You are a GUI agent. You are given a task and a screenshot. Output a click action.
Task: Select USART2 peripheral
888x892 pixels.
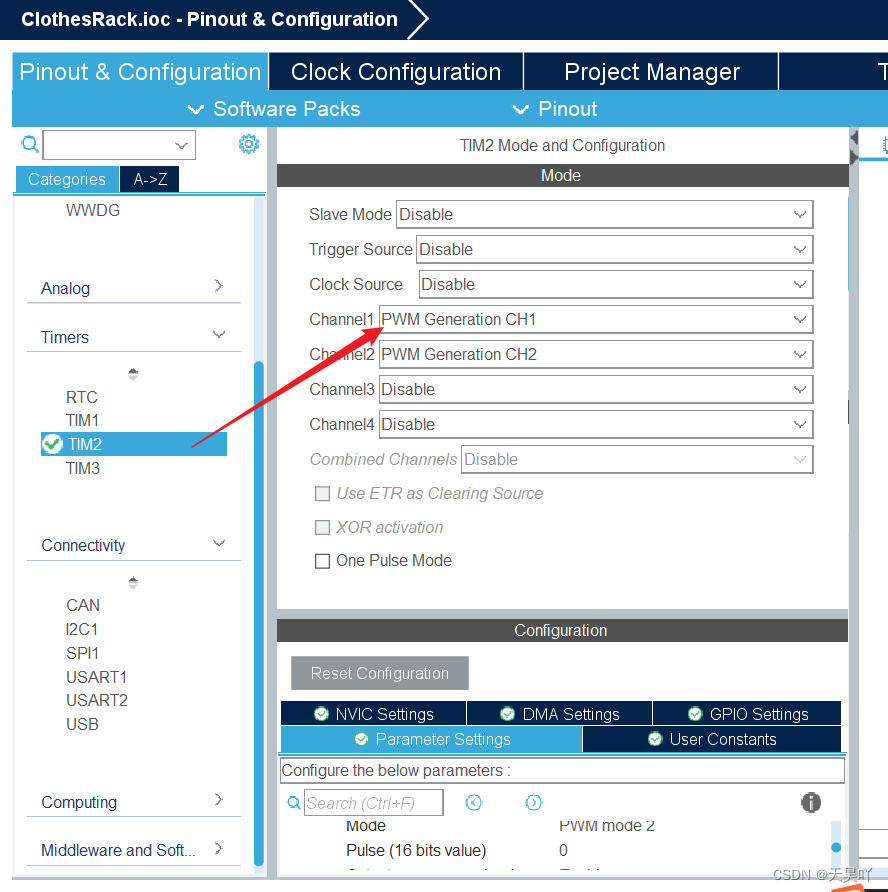97,700
